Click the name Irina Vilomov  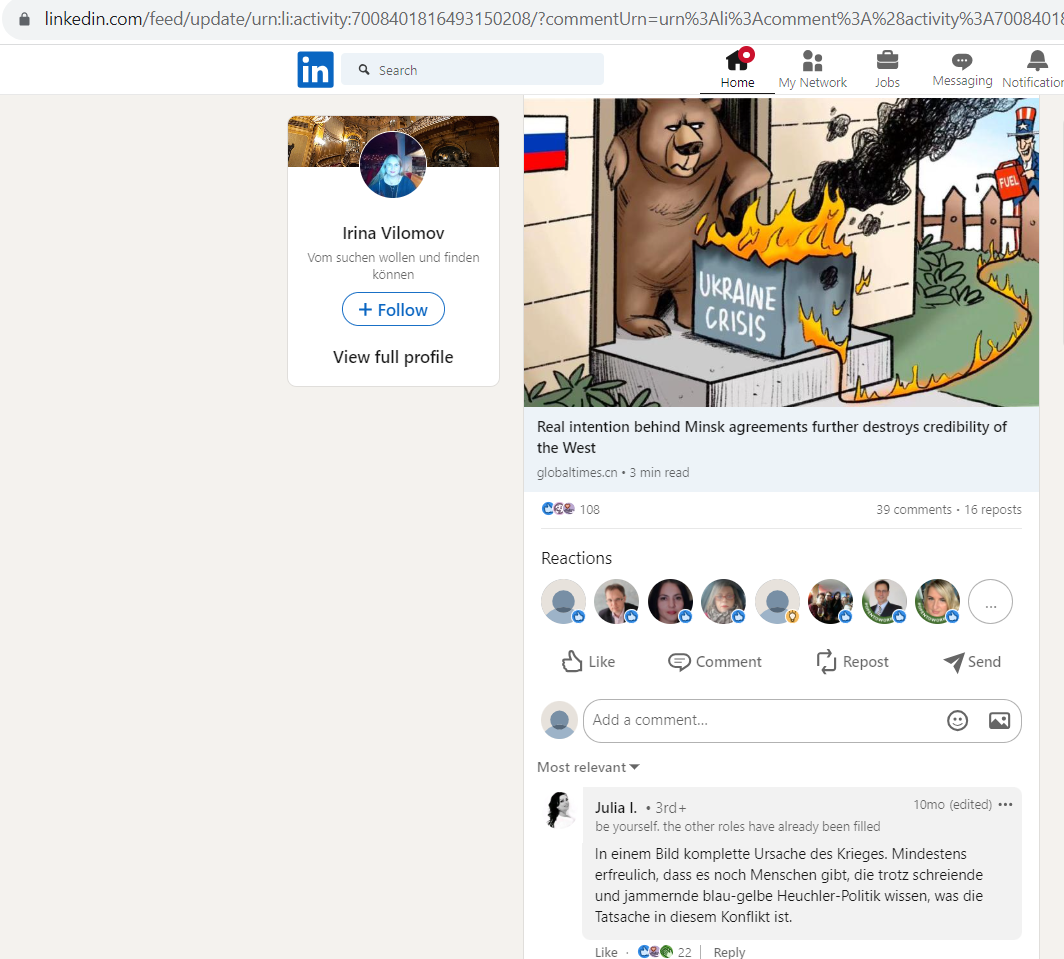(x=393, y=233)
